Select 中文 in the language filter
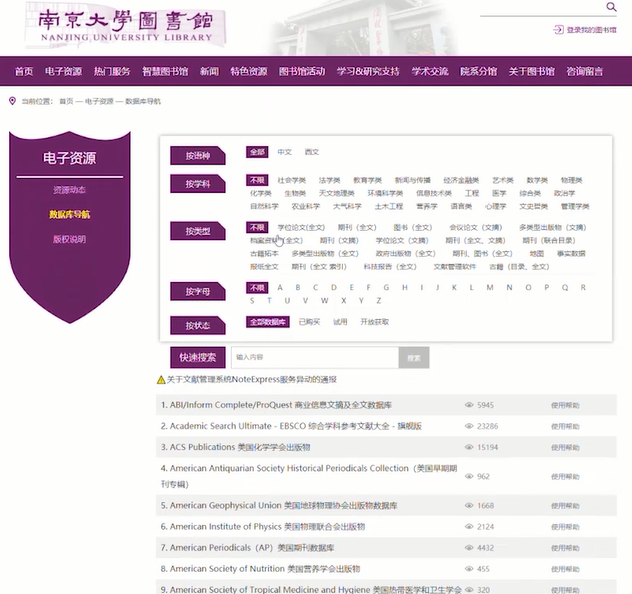This screenshot has width=632, height=594. click(285, 152)
